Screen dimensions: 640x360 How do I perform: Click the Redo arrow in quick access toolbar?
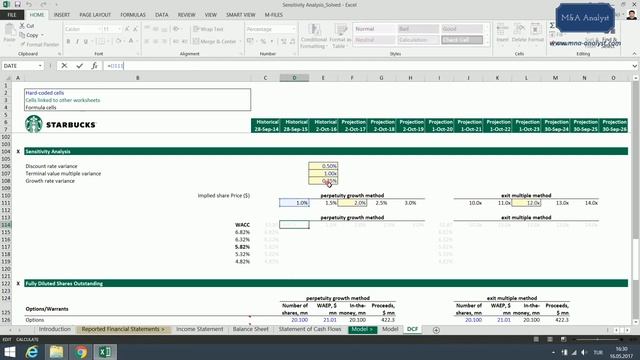[43, 4]
